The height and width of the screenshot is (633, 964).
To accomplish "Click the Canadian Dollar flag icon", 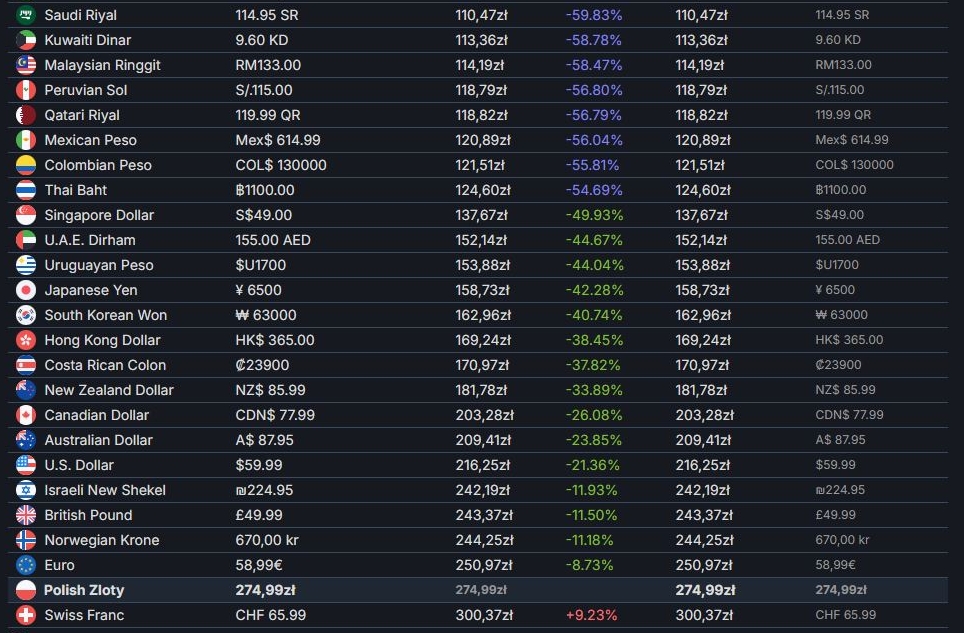I will (x=26, y=415).
